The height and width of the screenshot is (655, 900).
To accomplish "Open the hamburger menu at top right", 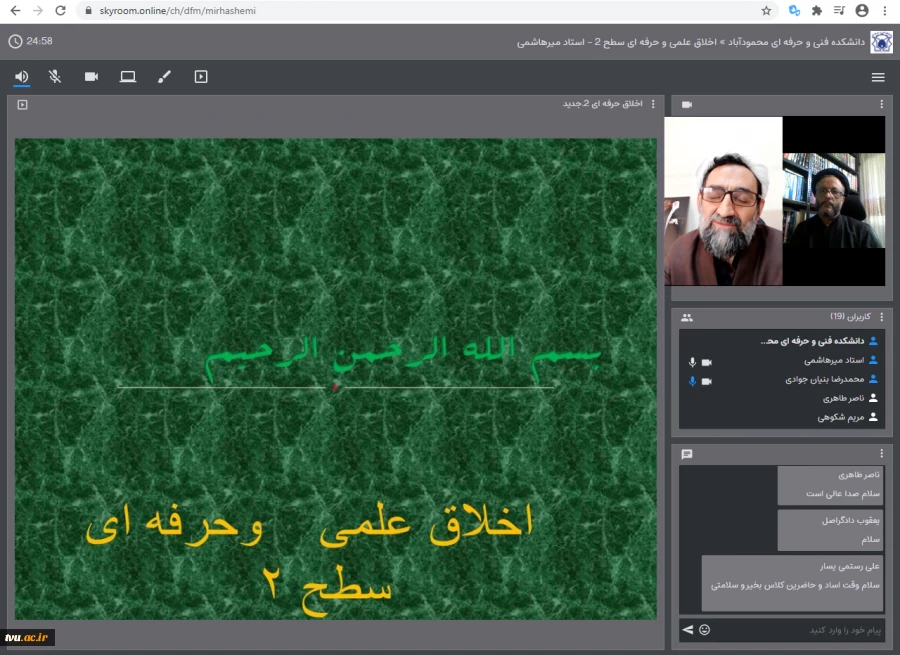I will pos(879,76).
